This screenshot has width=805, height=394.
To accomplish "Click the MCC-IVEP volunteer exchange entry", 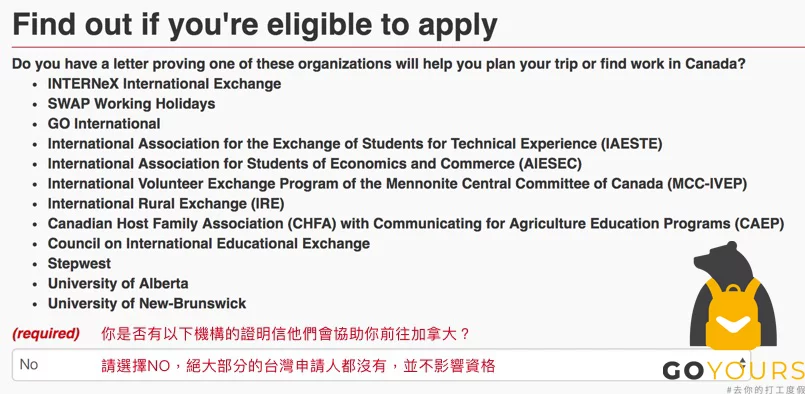I will [397, 184].
